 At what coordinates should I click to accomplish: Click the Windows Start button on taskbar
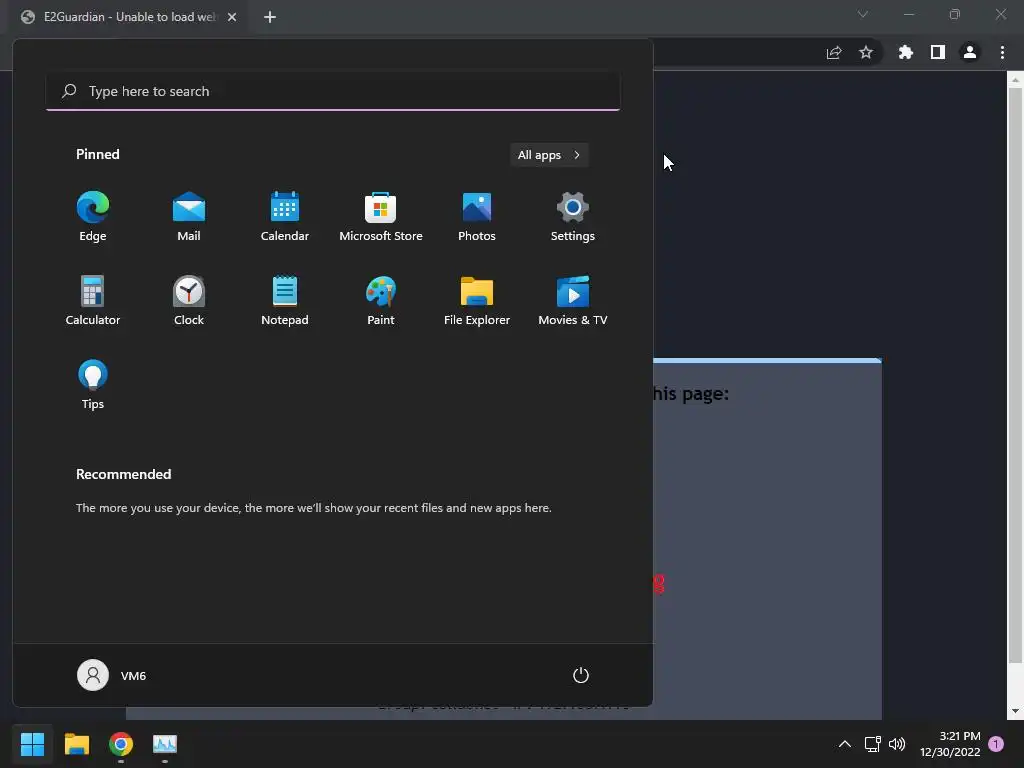pos(32,744)
